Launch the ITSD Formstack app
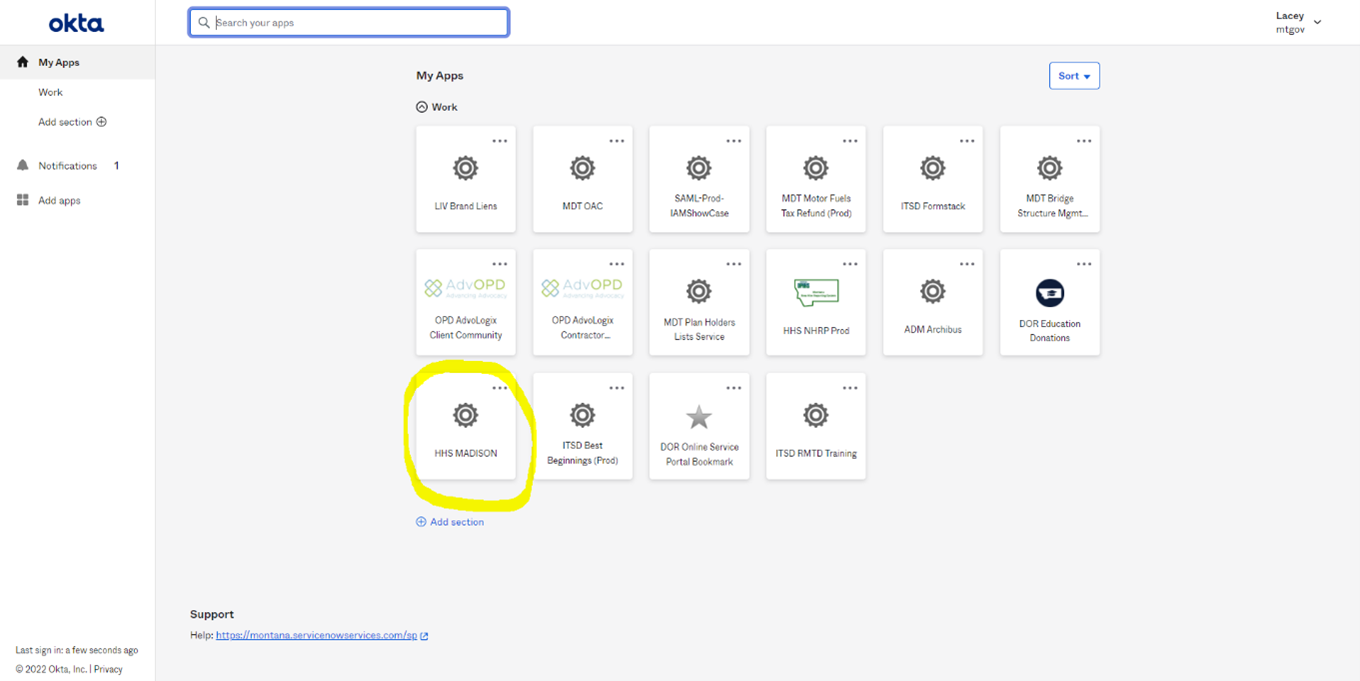This screenshot has height=681, width=1360. tap(932, 180)
